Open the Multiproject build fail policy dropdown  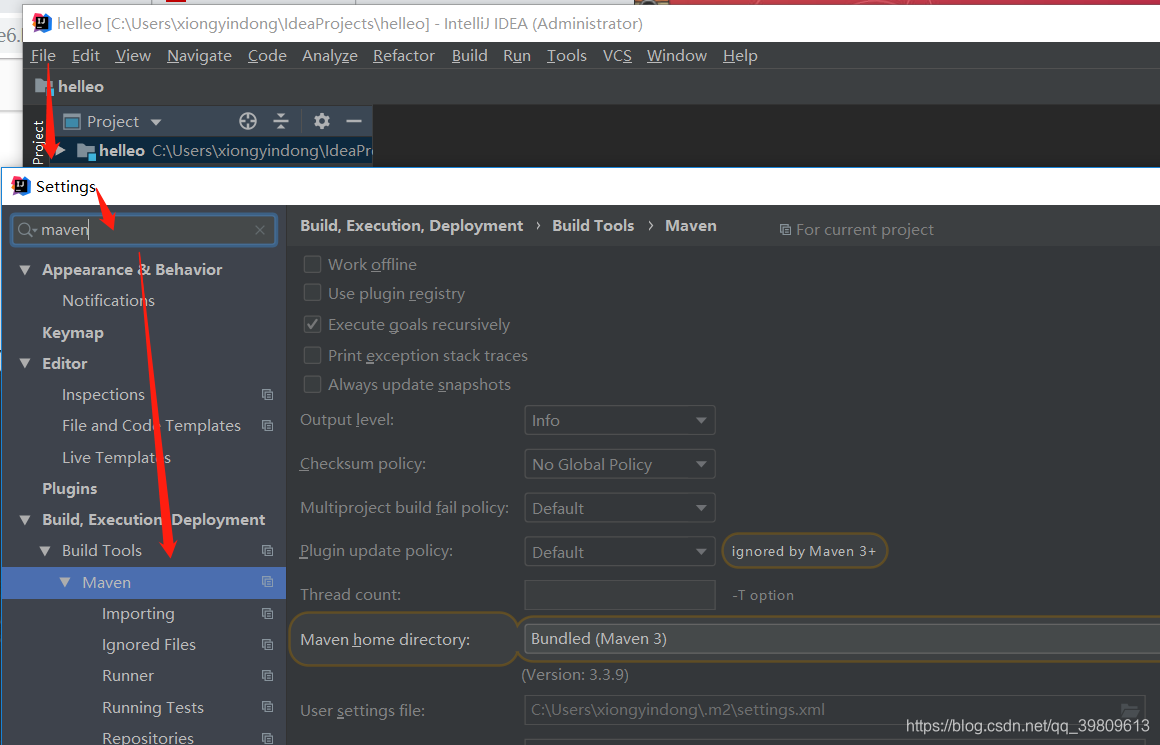pyautogui.click(x=619, y=508)
